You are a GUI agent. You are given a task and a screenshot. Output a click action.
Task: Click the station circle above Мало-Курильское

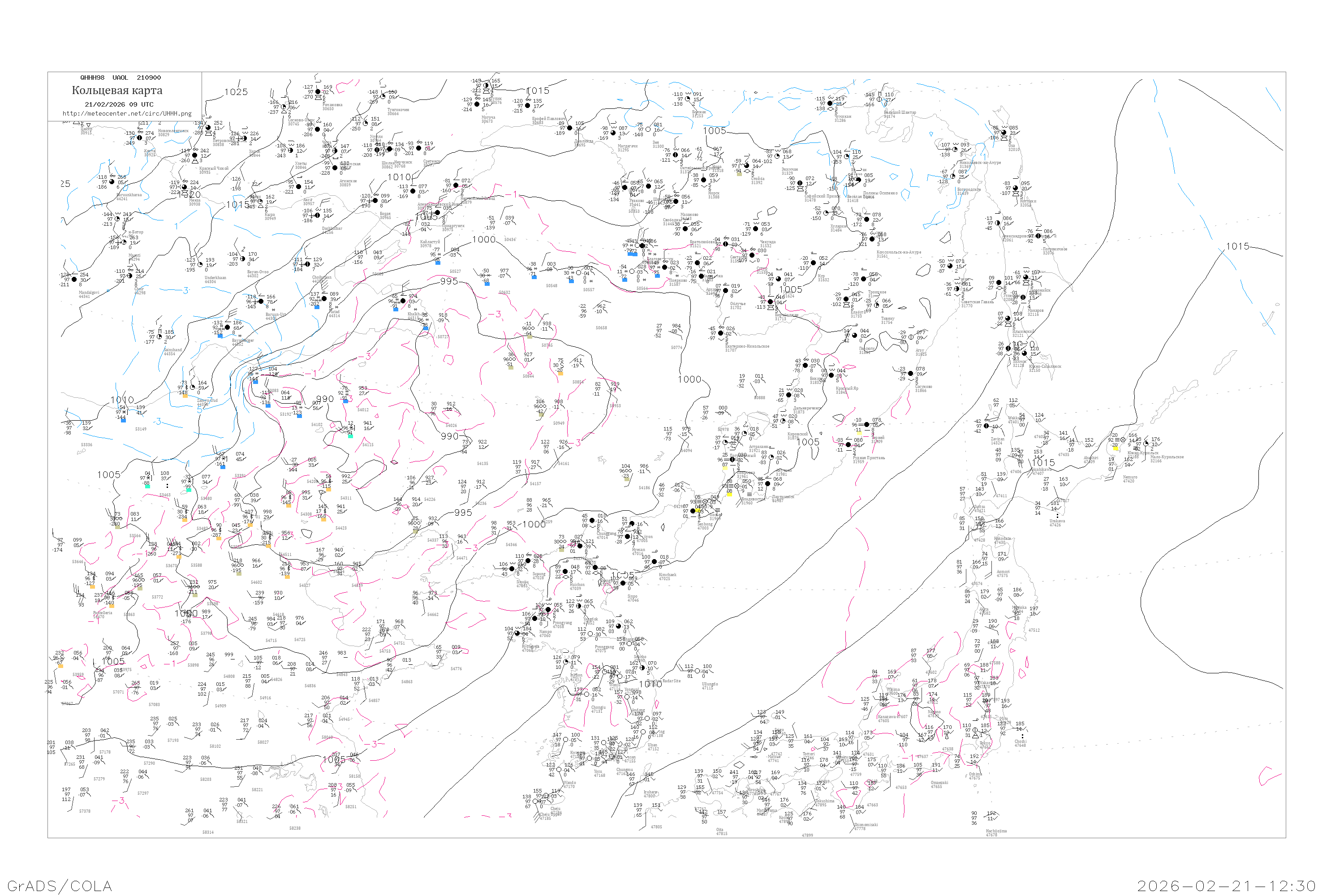point(1146,444)
